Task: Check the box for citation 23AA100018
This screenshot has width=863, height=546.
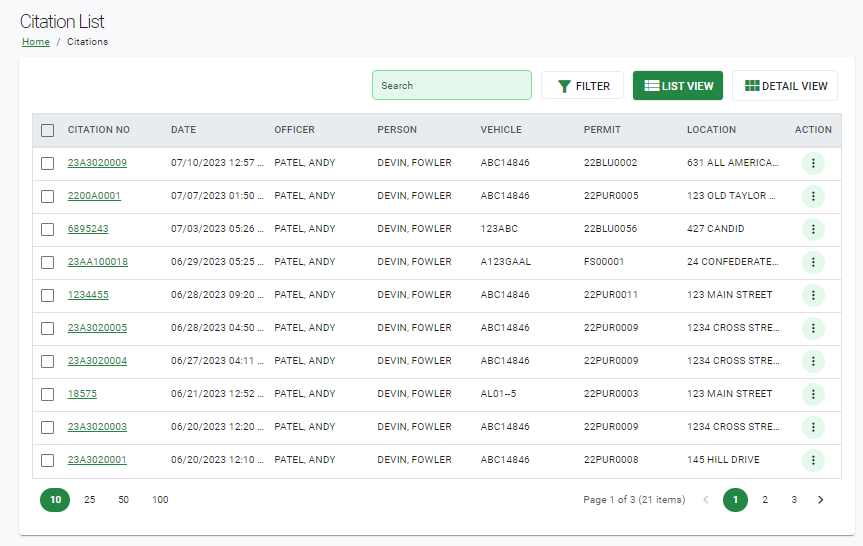Action: (48, 263)
